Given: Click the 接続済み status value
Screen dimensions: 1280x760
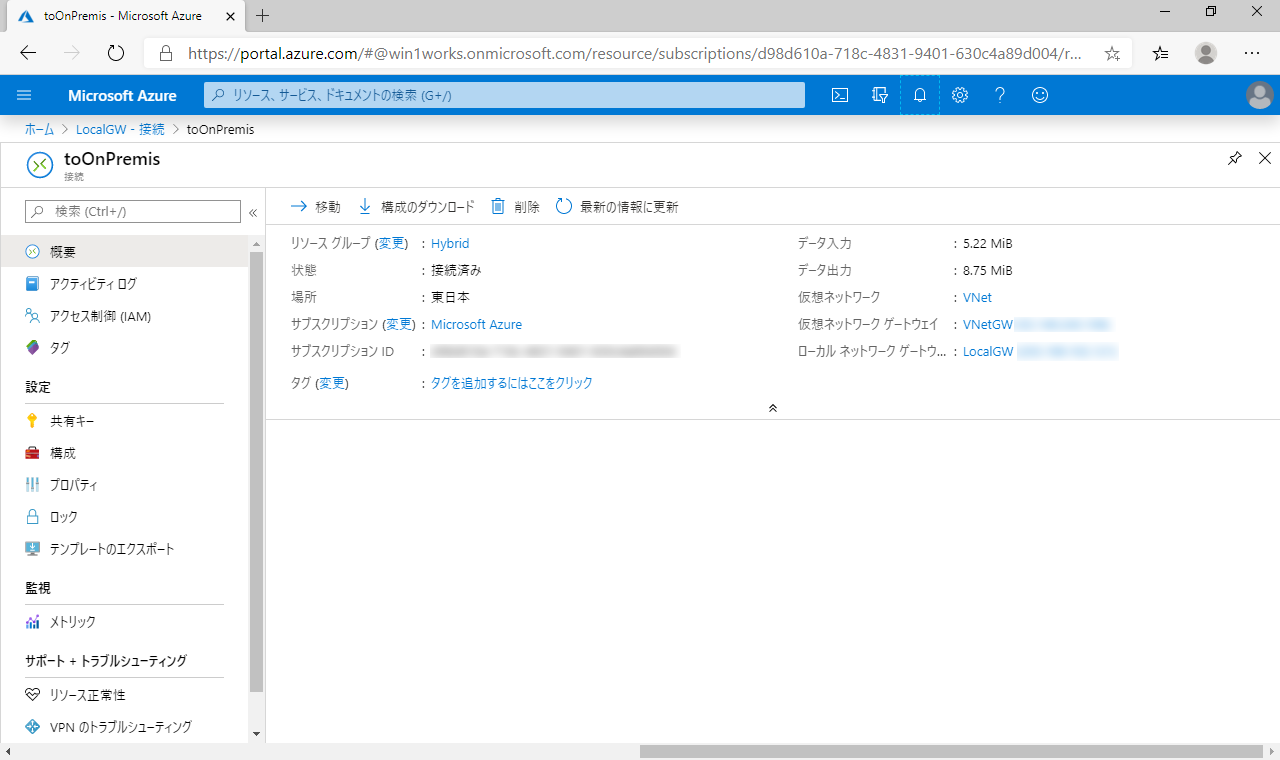Looking at the screenshot, I should (x=456, y=270).
